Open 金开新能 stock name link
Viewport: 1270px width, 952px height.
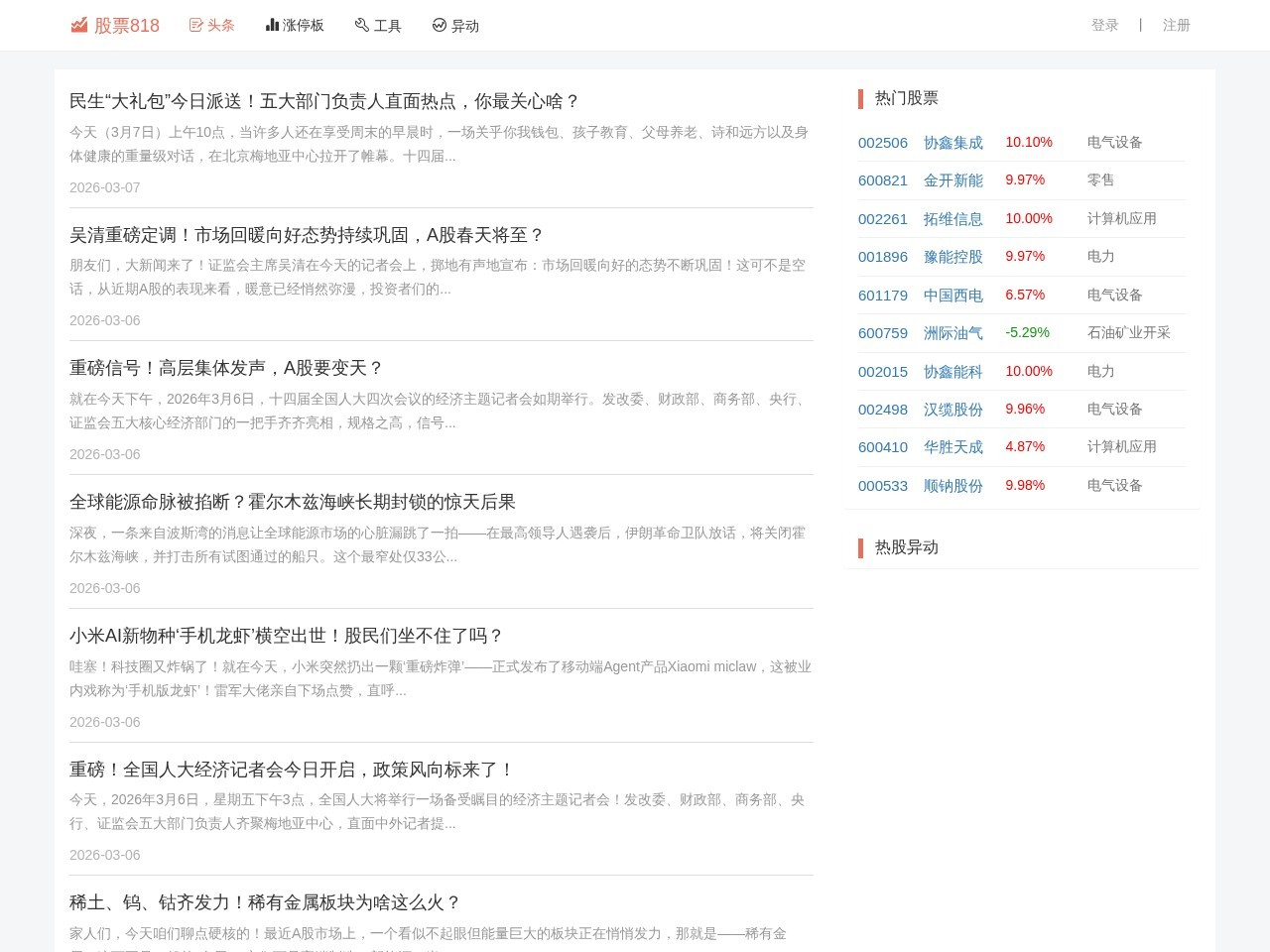(952, 180)
